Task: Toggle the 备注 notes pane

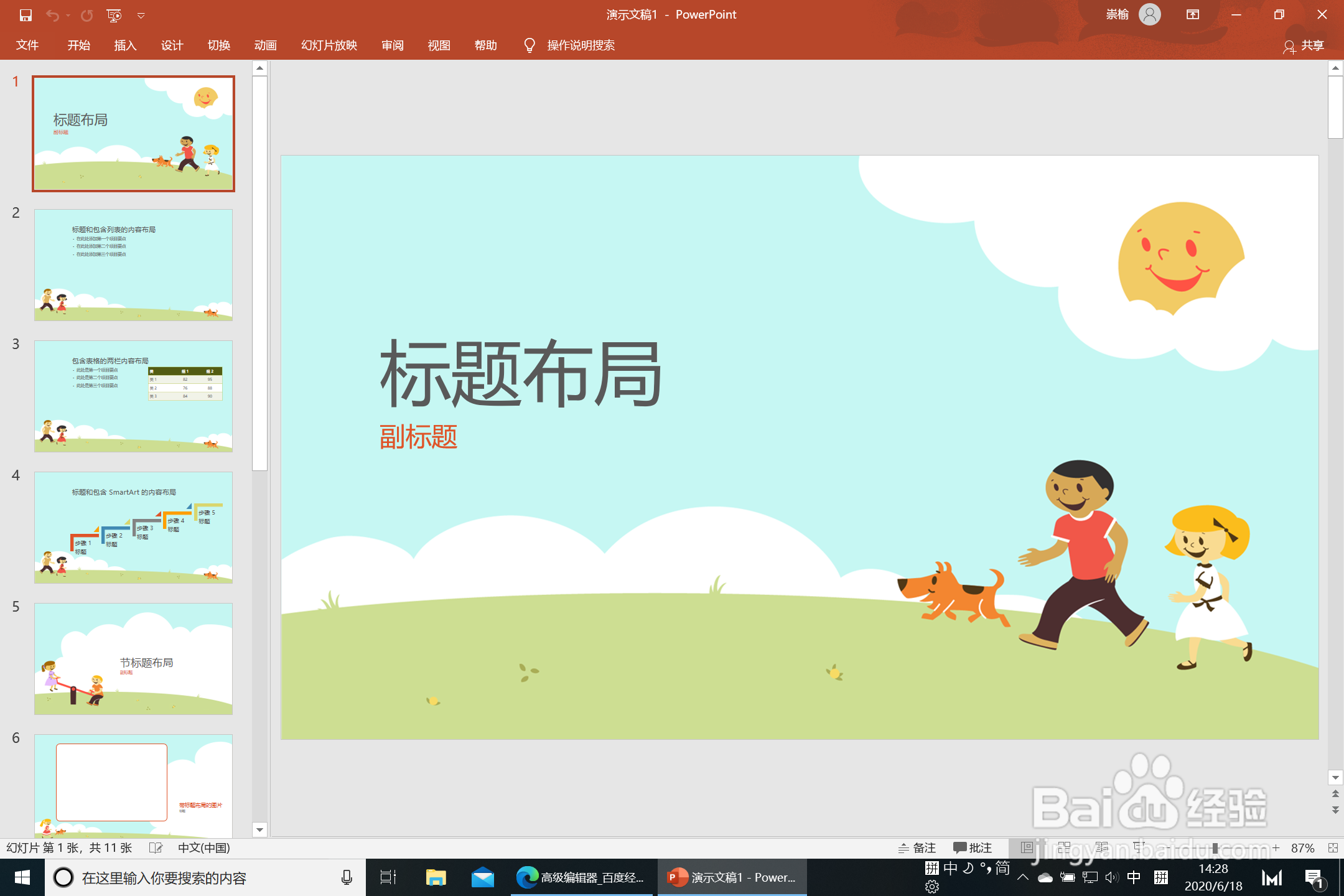Action: tap(917, 848)
